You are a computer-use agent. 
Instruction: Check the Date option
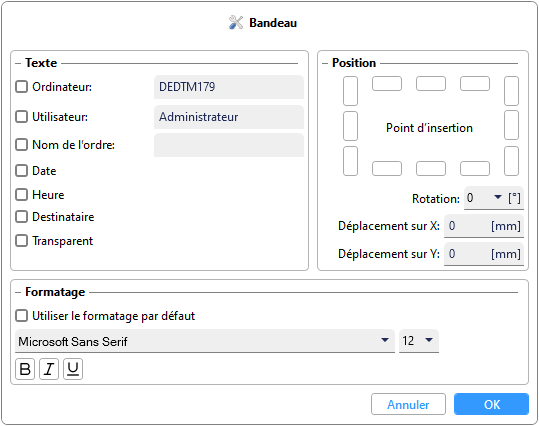pyautogui.click(x=21, y=171)
